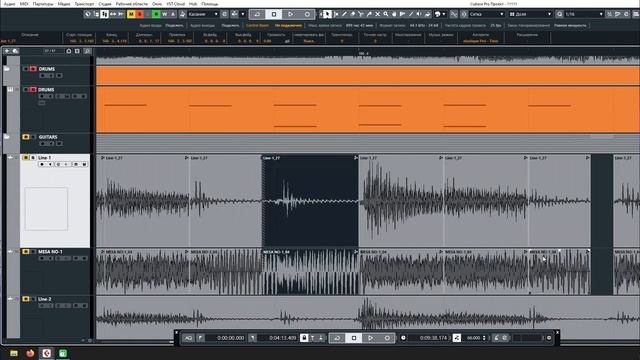Click the time display 0:09:38.174
Viewport: 640px width, 360px height.
428,338
